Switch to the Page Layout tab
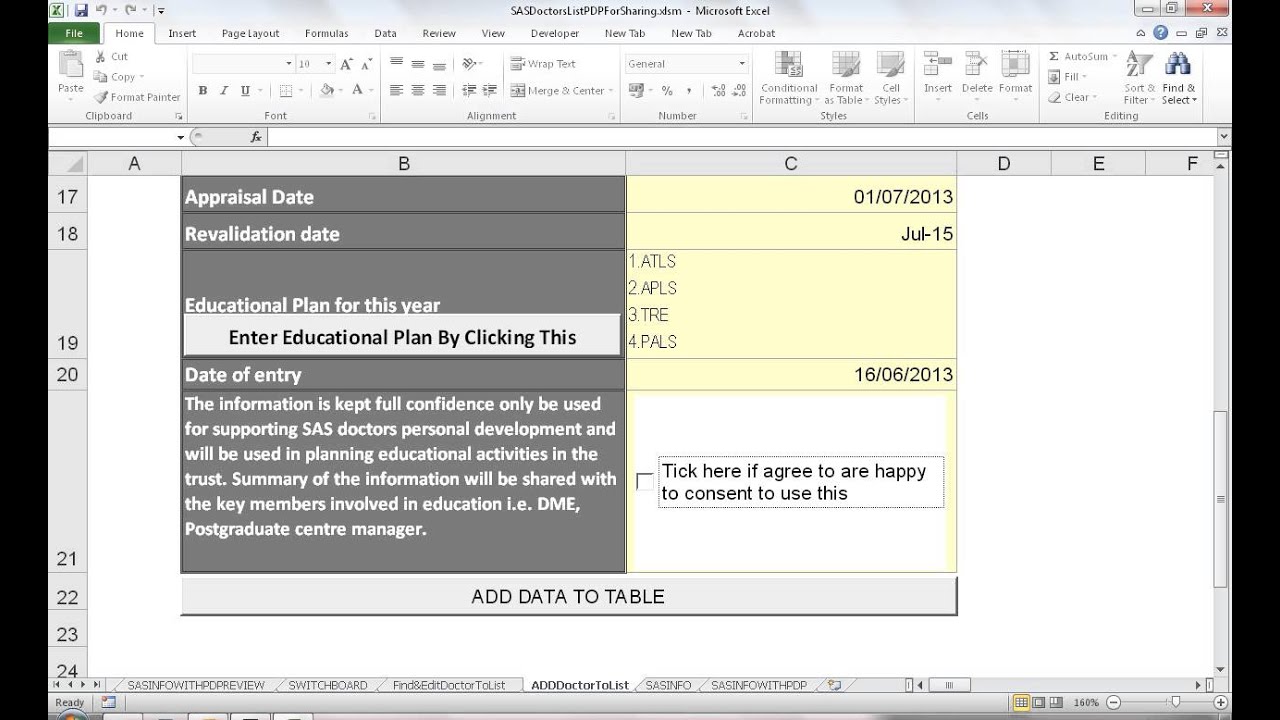The width and height of the screenshot is (1280, 720). (x=250, y=33)
